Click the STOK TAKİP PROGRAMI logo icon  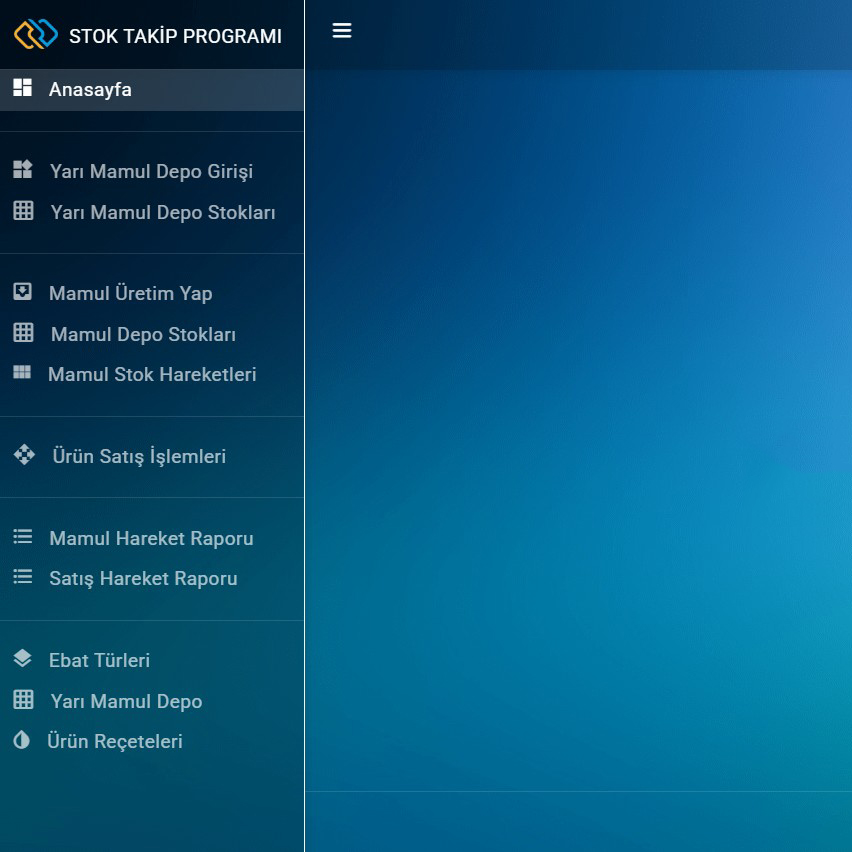(36, 34)
